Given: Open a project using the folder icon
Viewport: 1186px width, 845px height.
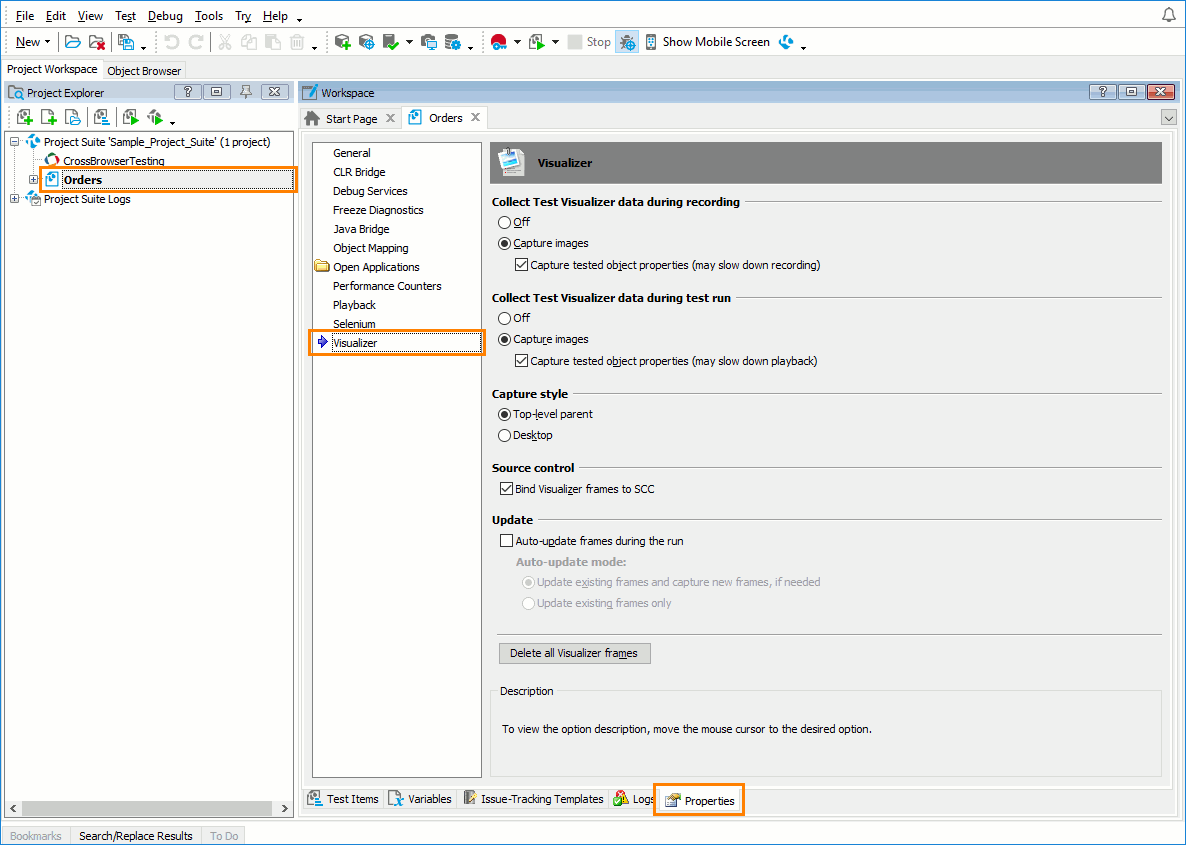Looking at the screenshot, I should (73, 42).
